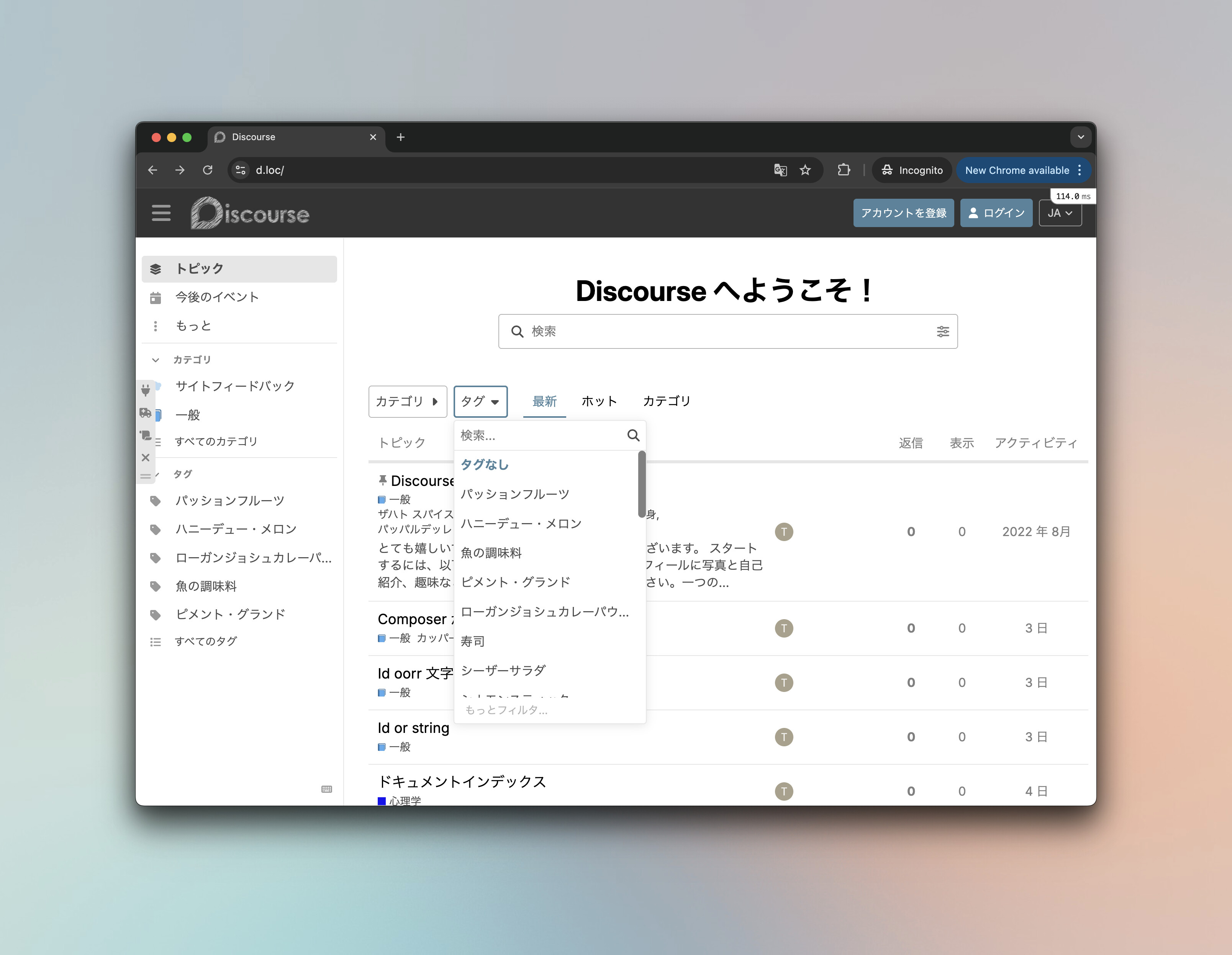Open the Id or string topic

413,728
